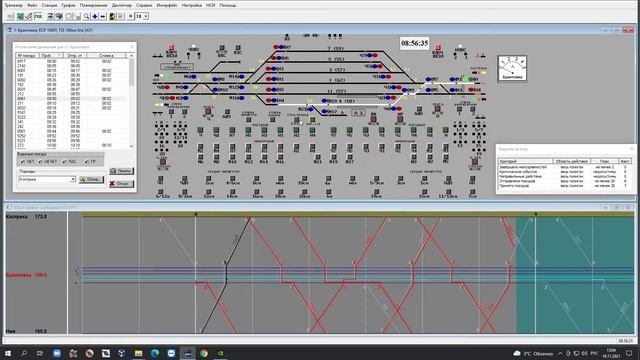Open the Файл menu
640x360 pixels.
coord(32,5)
